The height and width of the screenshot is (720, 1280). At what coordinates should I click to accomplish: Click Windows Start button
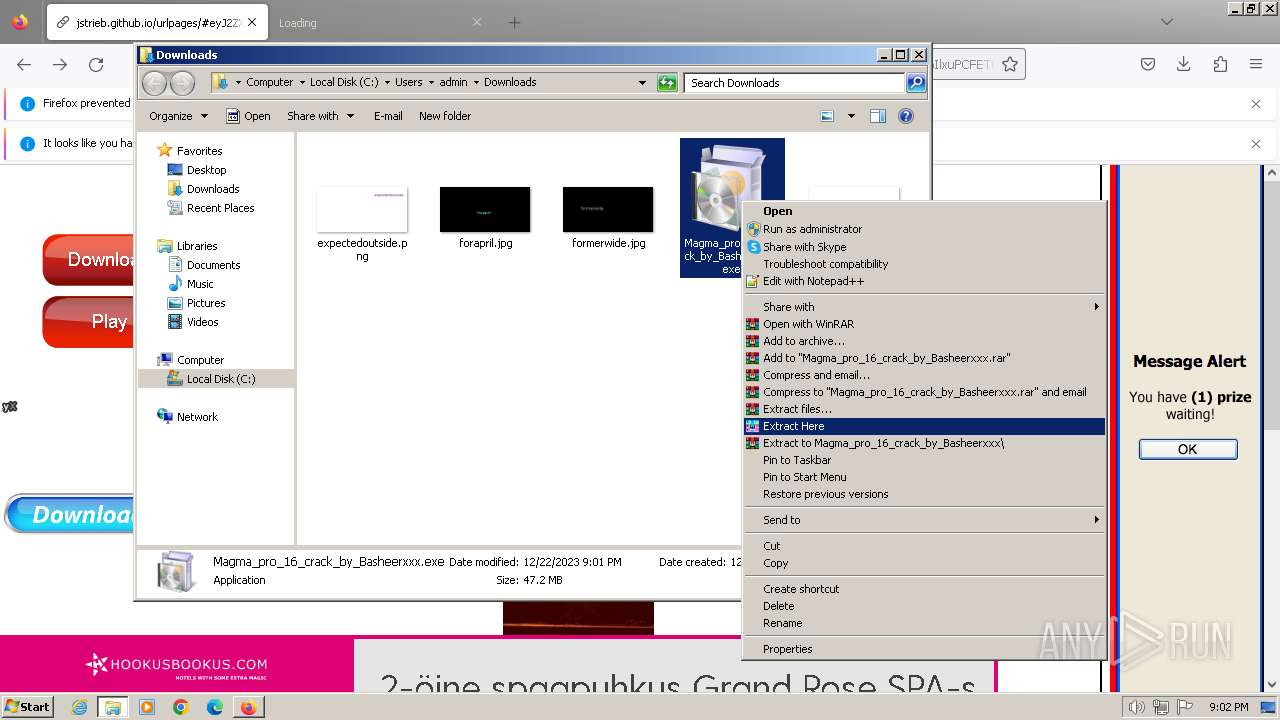(x=28, y=706)
